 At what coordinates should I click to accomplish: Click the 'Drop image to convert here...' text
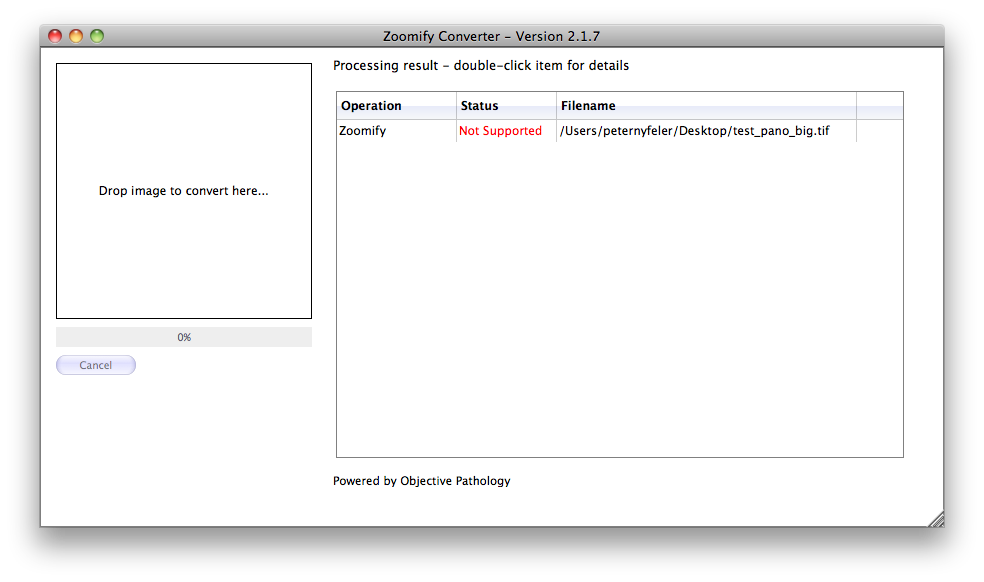[184, 191]
